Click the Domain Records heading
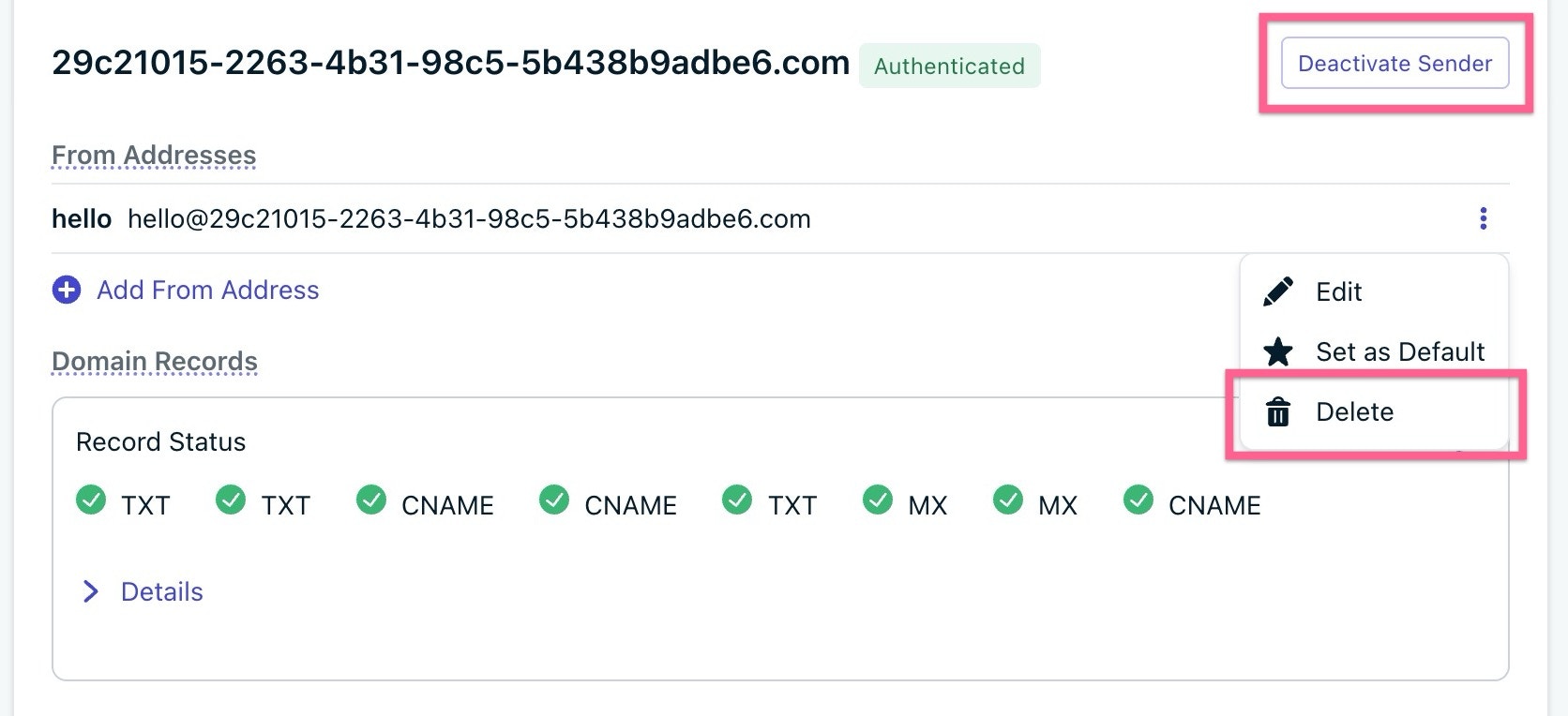Image resolution: width=1568 pixels, height=716 pixels. (x=155, y=361)
